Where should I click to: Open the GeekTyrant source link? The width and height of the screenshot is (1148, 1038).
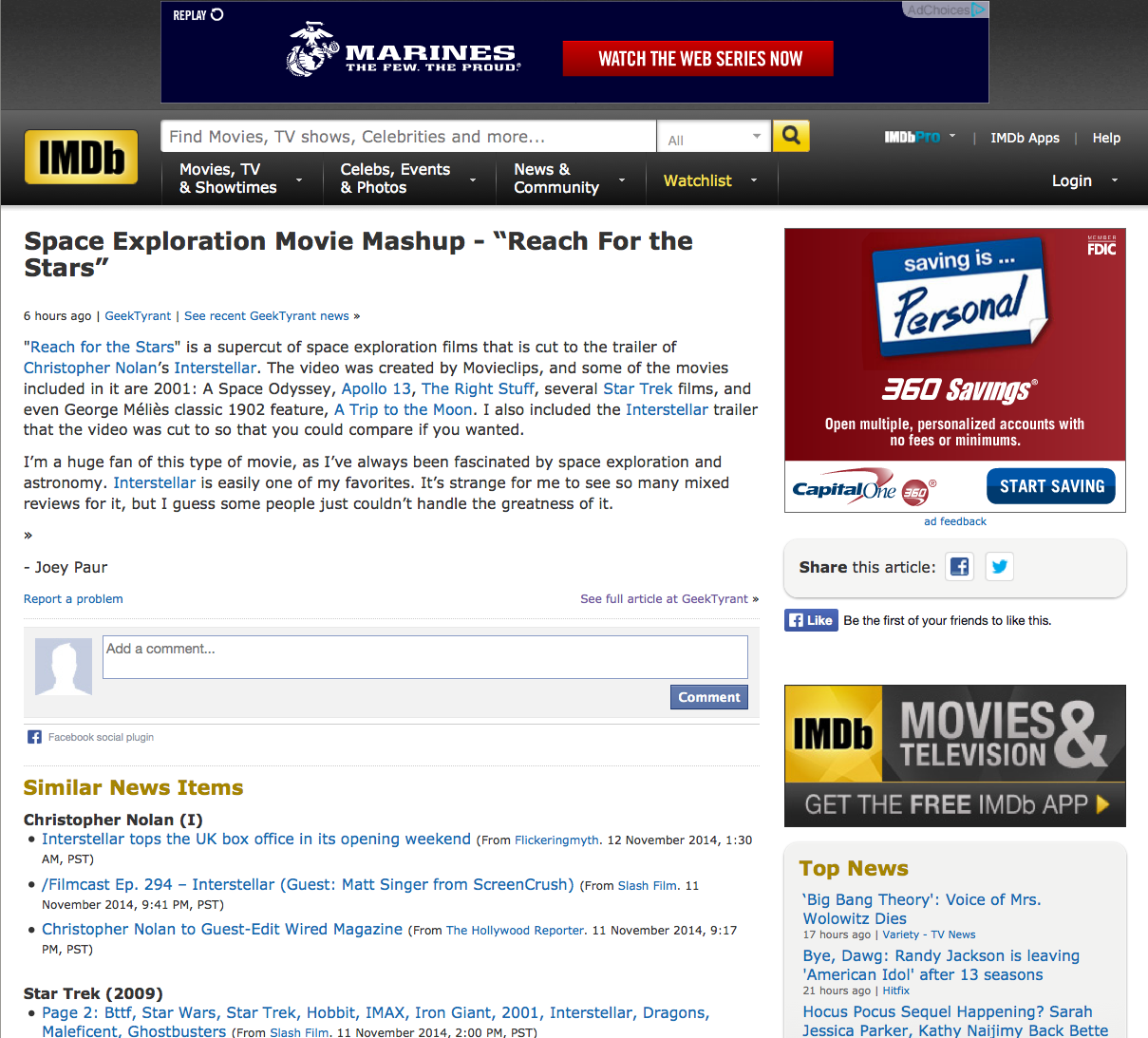tap(138, 316)
